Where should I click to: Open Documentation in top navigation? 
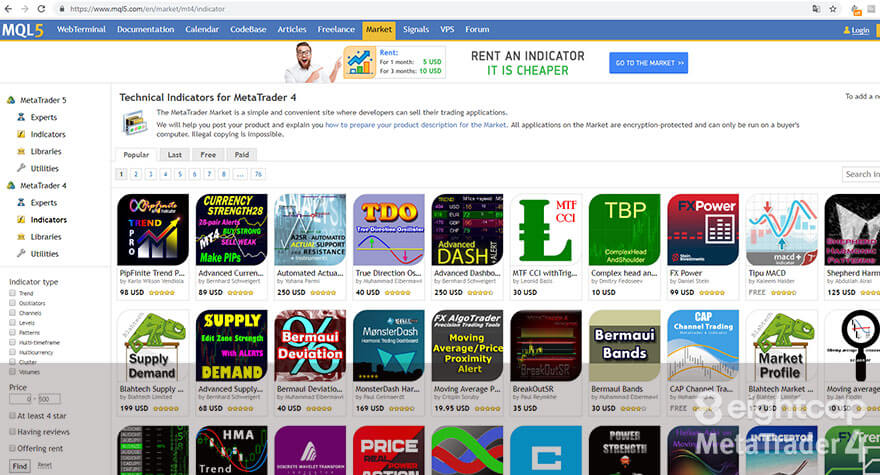pyautogui.click(x=145, y=29)
